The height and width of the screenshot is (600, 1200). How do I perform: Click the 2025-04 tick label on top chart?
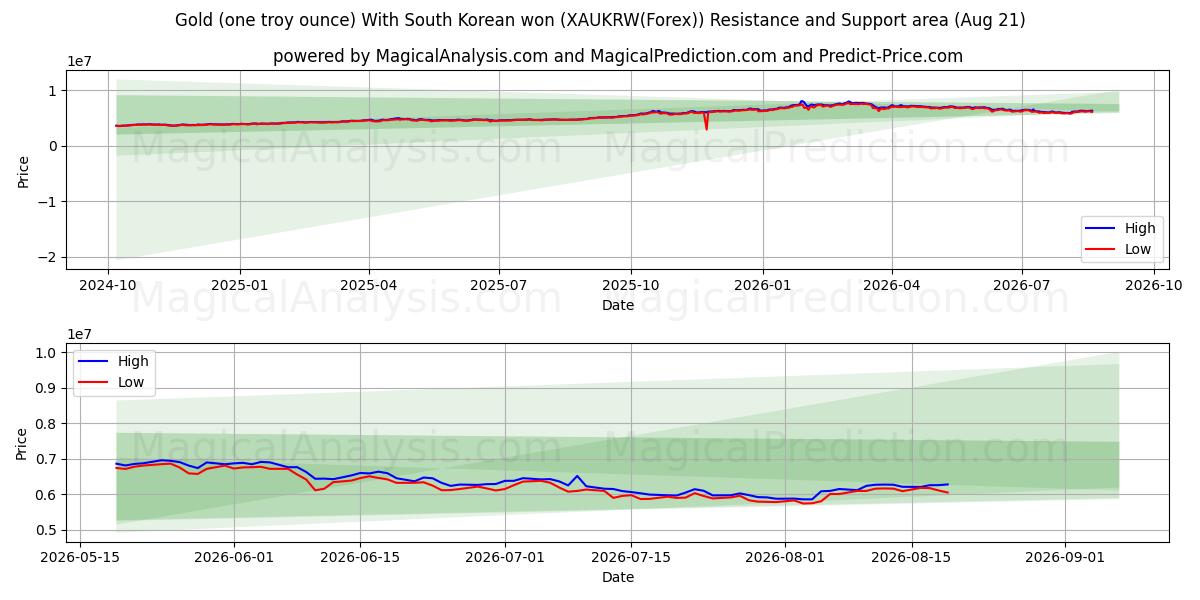point(369,284)
